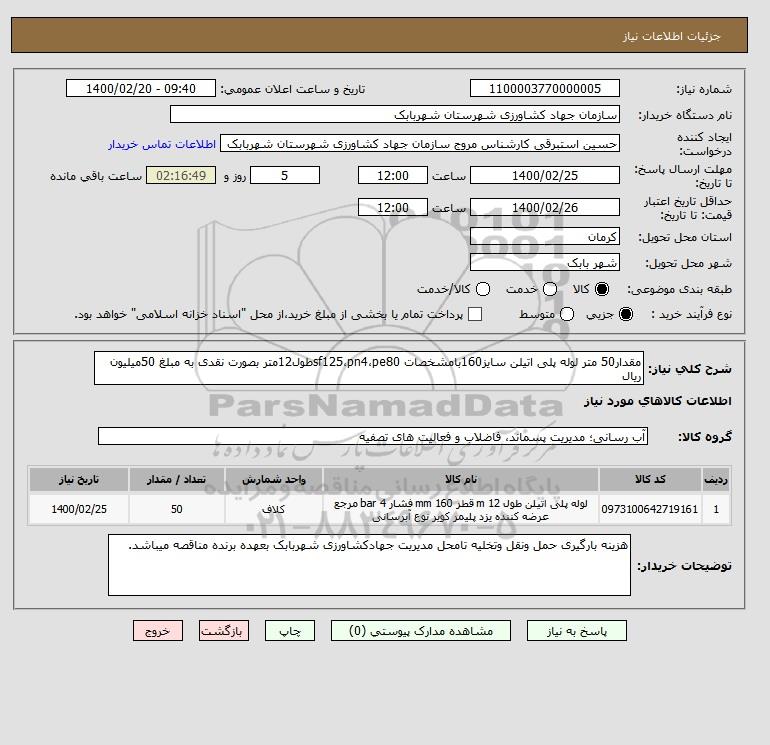Select the متوسط purchase type radio
Viewport: 770px width, 745px height.
(x=567, y=314)
